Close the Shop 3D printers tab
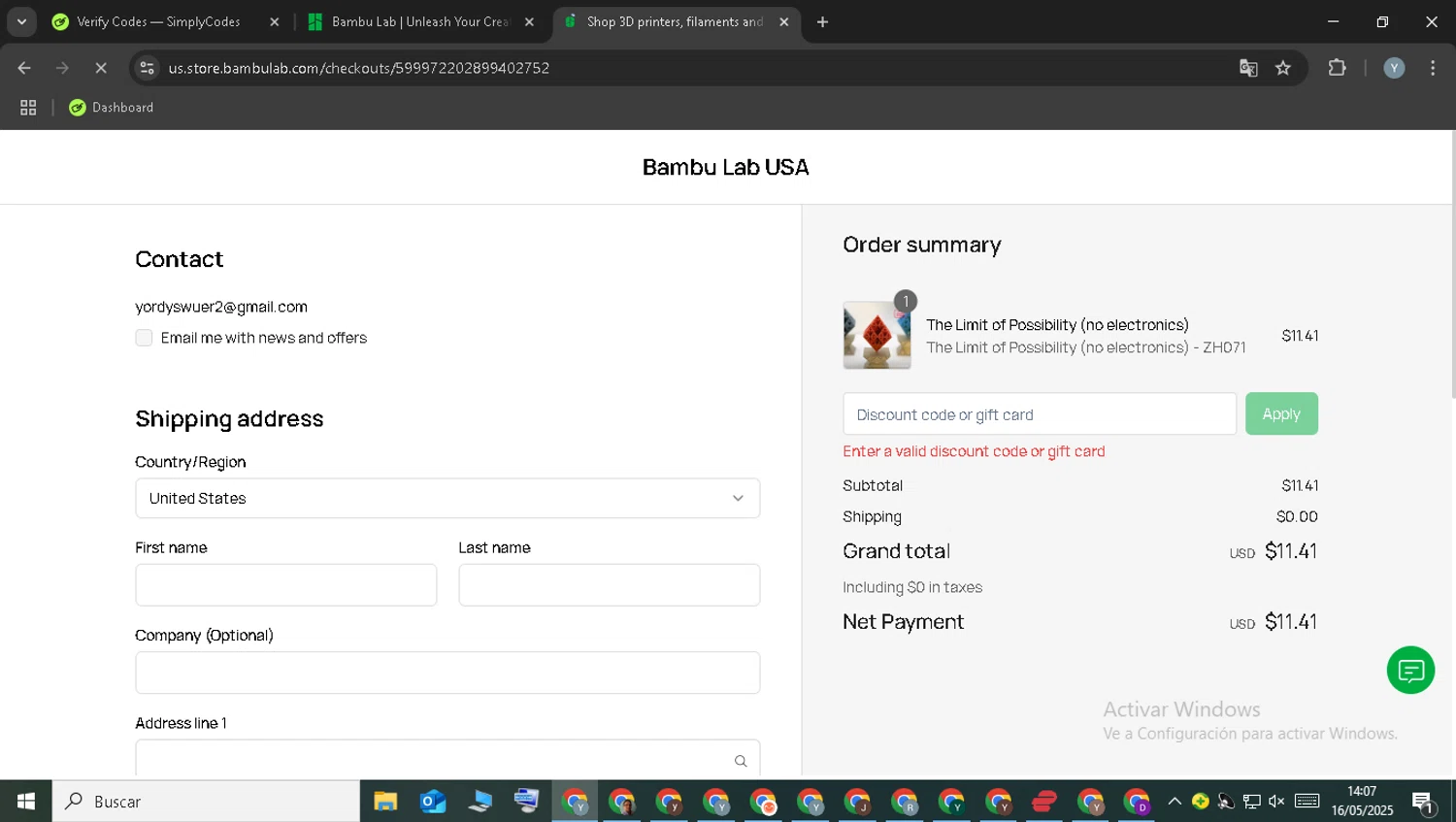This screenshot has width=1456, height=822. click(784, 21)
